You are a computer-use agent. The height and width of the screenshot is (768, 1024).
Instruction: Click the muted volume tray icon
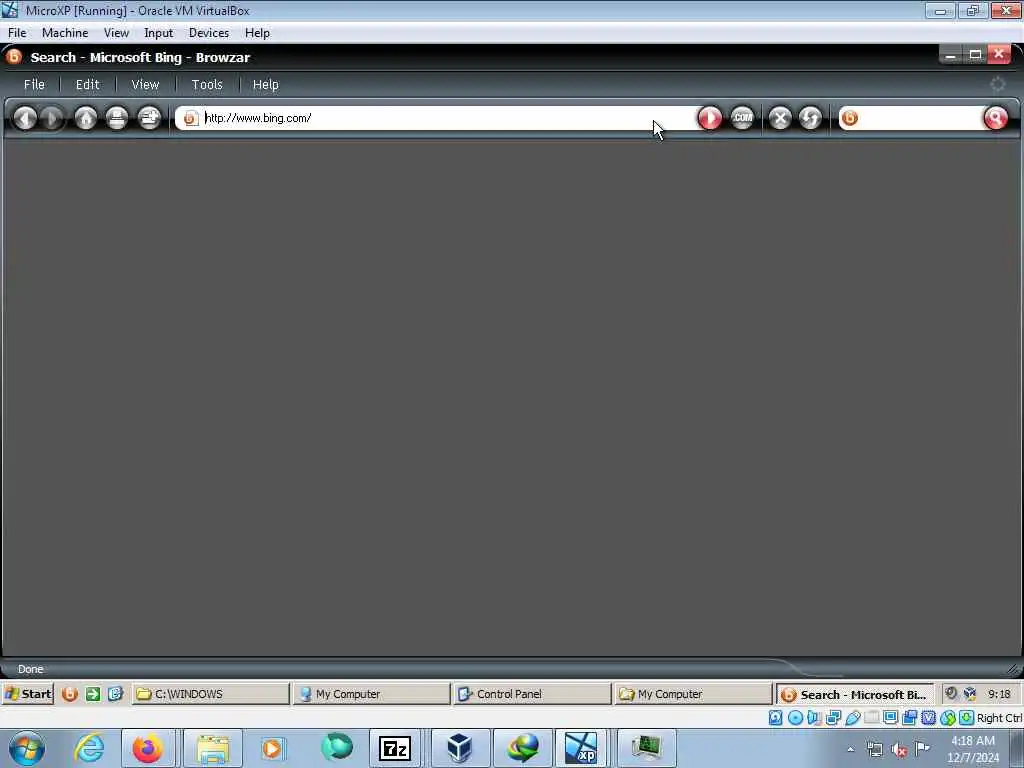(x=899, y=749)
